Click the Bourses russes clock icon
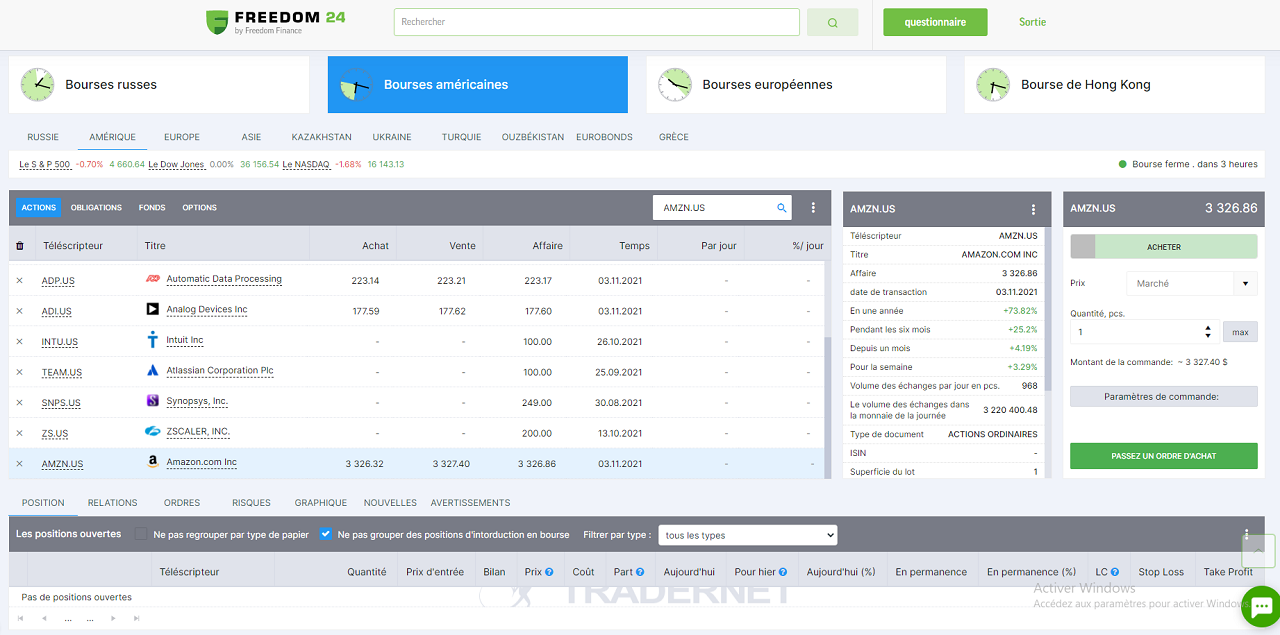This screenshot has height=635, width=1280. (38, 85)
